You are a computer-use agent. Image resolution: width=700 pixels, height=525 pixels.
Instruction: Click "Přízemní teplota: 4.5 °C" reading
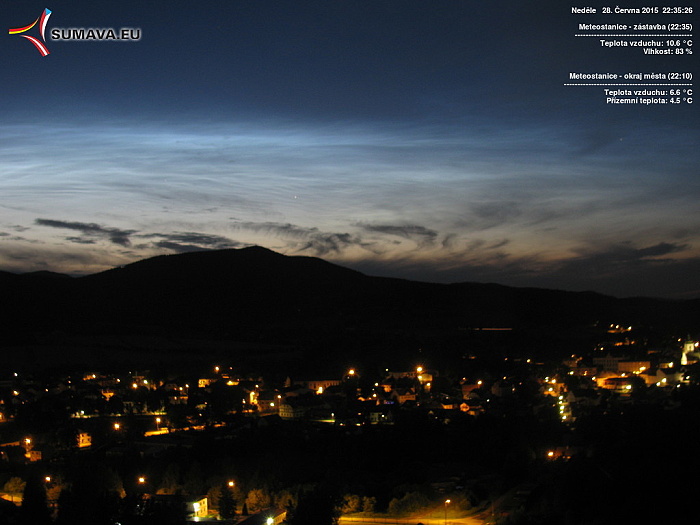pos(648,100)
